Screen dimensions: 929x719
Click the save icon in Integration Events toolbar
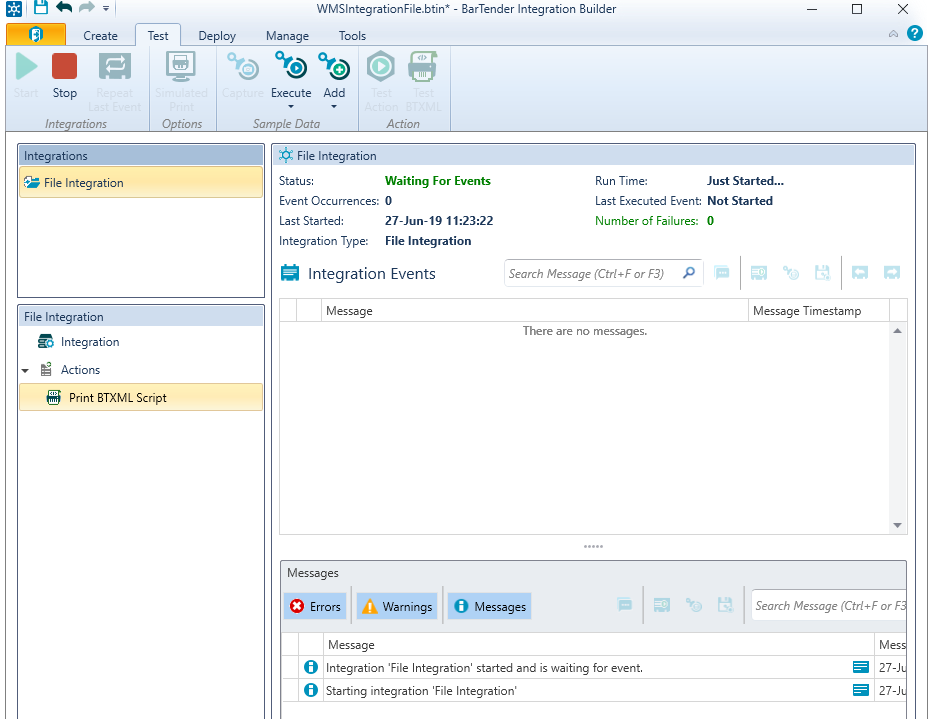822,273
